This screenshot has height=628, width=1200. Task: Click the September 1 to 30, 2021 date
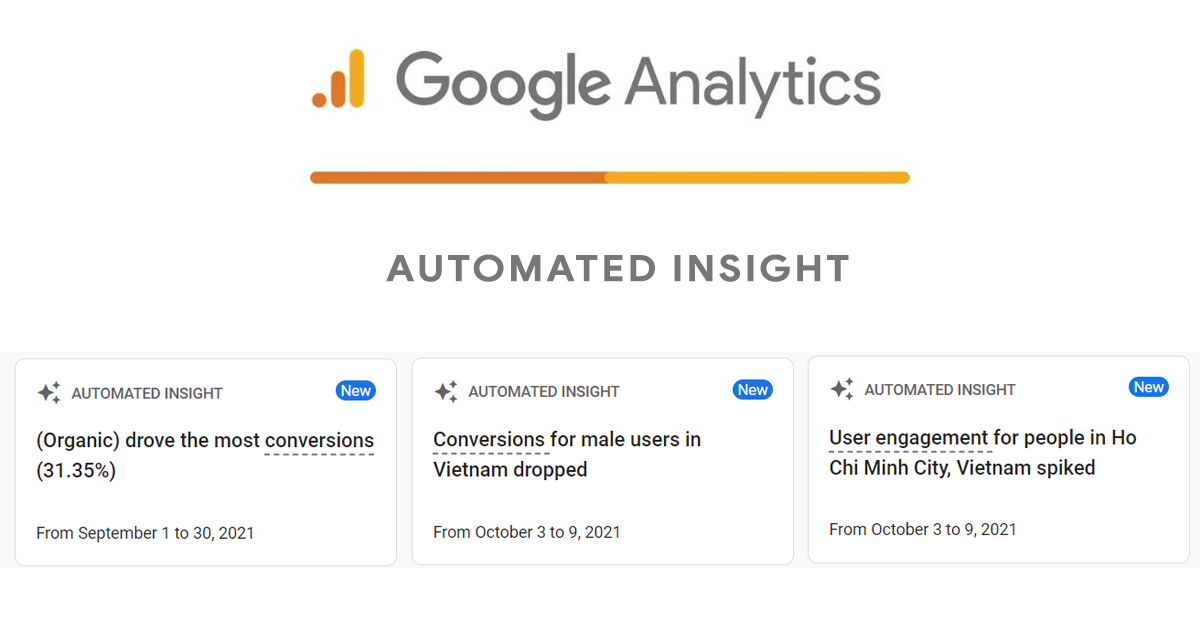[145, 533]
